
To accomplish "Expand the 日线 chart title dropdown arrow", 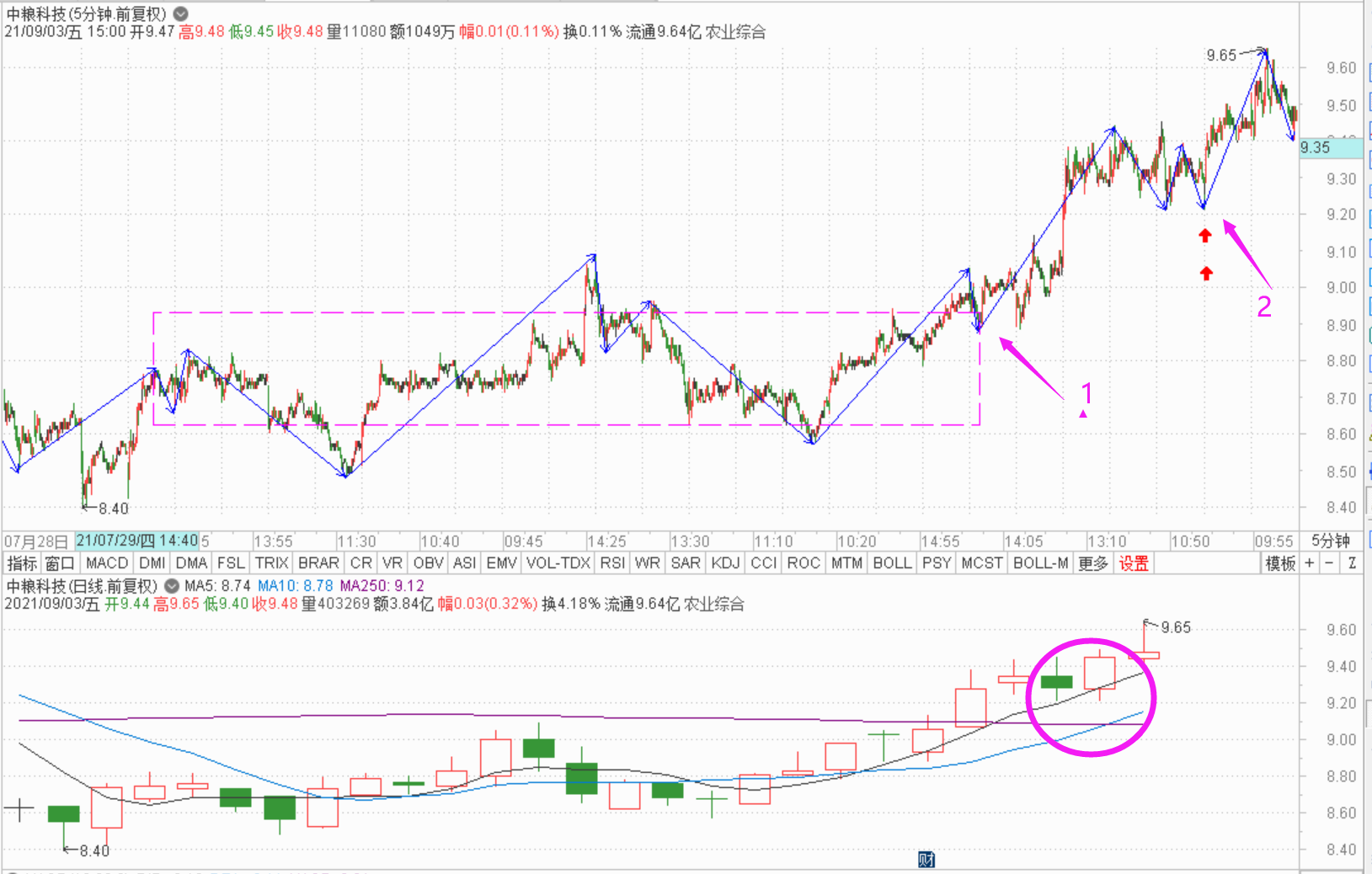I will (172, 586).
